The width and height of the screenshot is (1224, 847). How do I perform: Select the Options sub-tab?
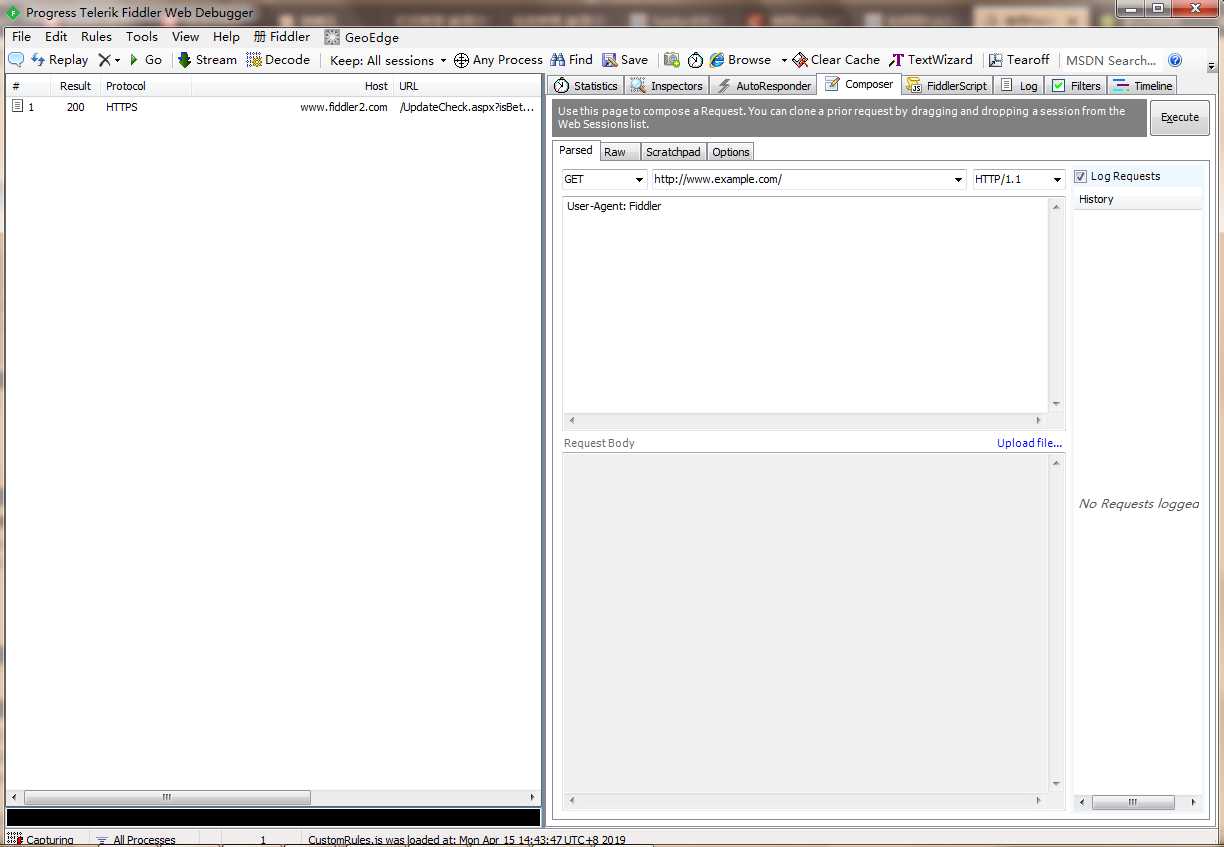click(x=731, y=152)
